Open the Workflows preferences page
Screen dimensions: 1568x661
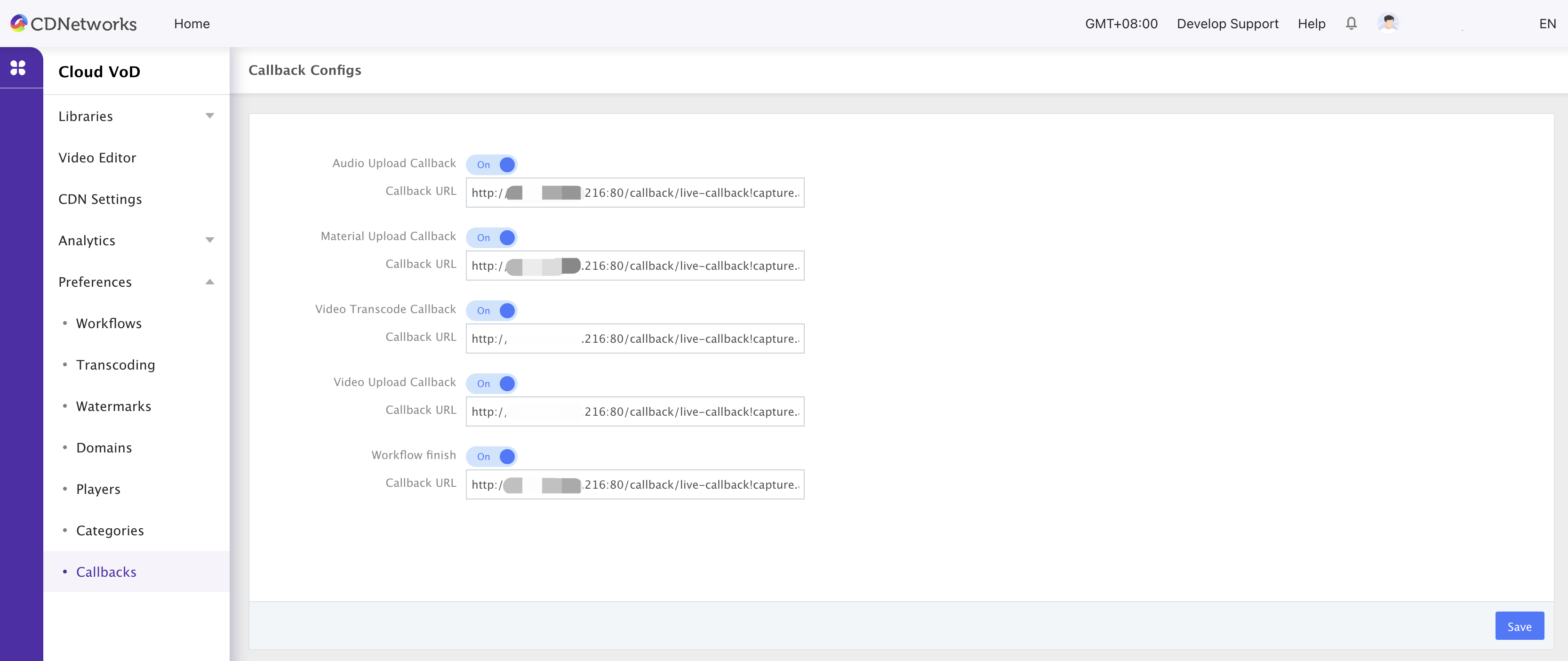(109, 323)
